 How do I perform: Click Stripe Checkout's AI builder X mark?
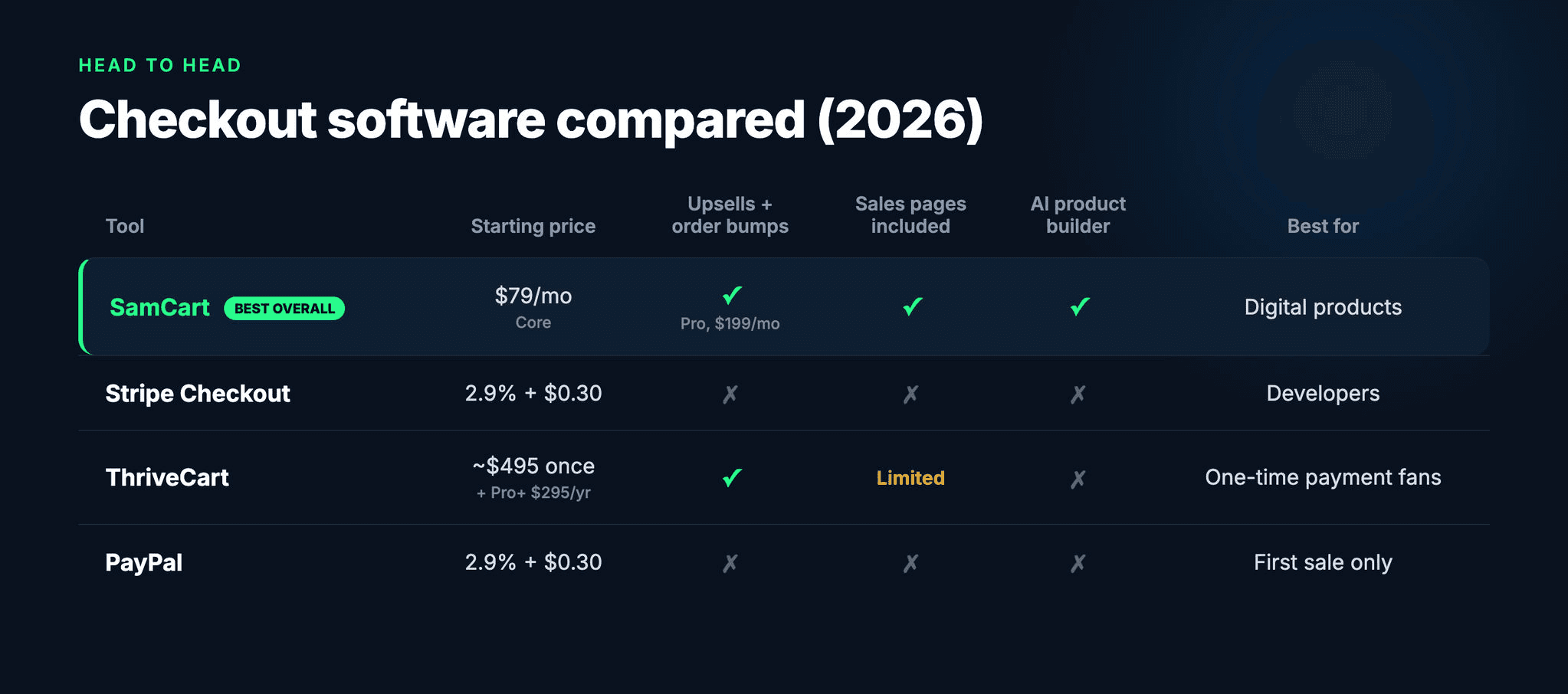(x=1078, y=394)
